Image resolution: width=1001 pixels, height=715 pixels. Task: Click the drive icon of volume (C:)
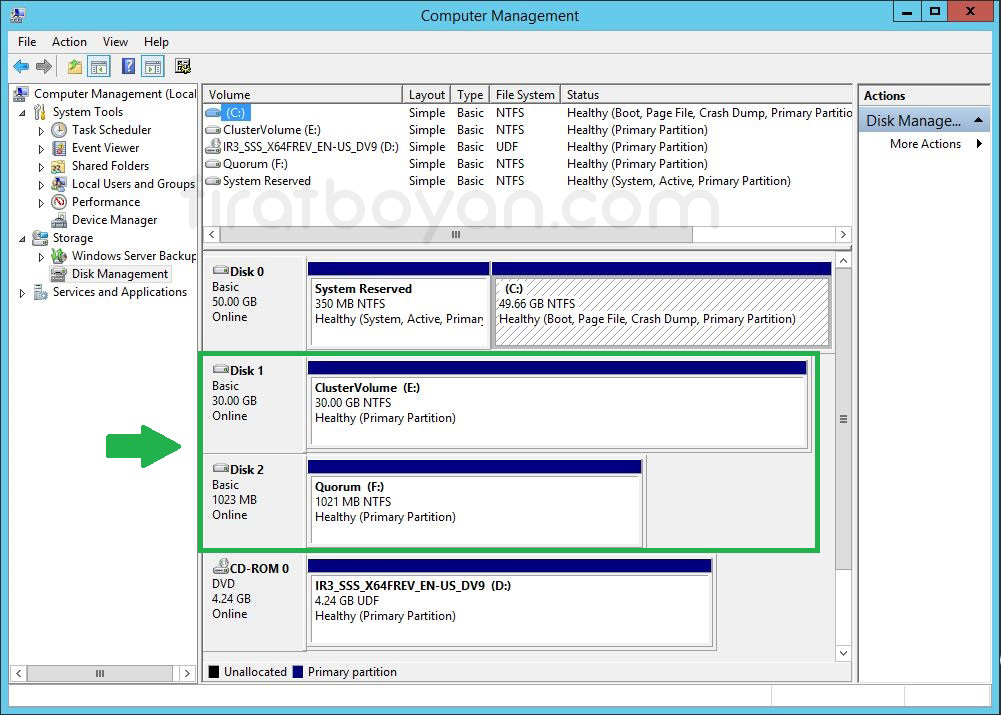[x=213, y=113]
